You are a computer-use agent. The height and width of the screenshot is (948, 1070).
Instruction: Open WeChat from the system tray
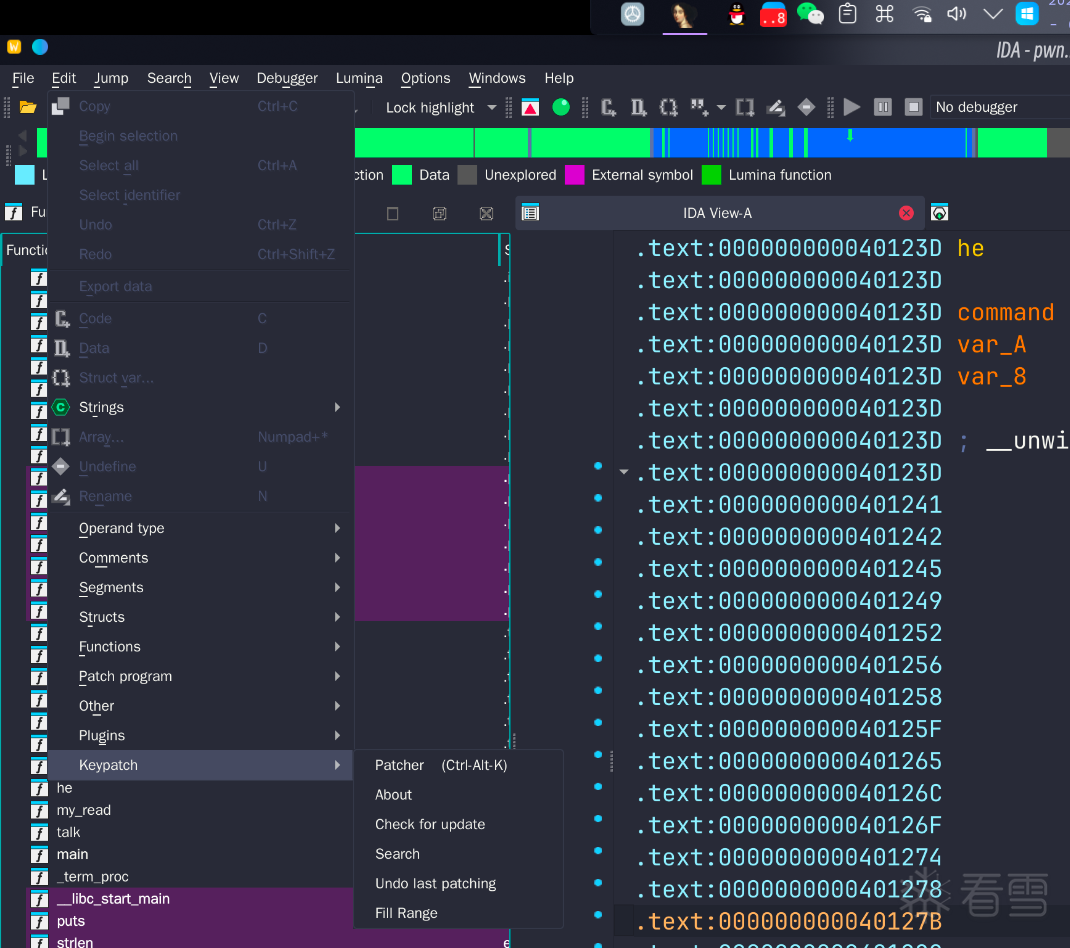(x=810, y=14)
